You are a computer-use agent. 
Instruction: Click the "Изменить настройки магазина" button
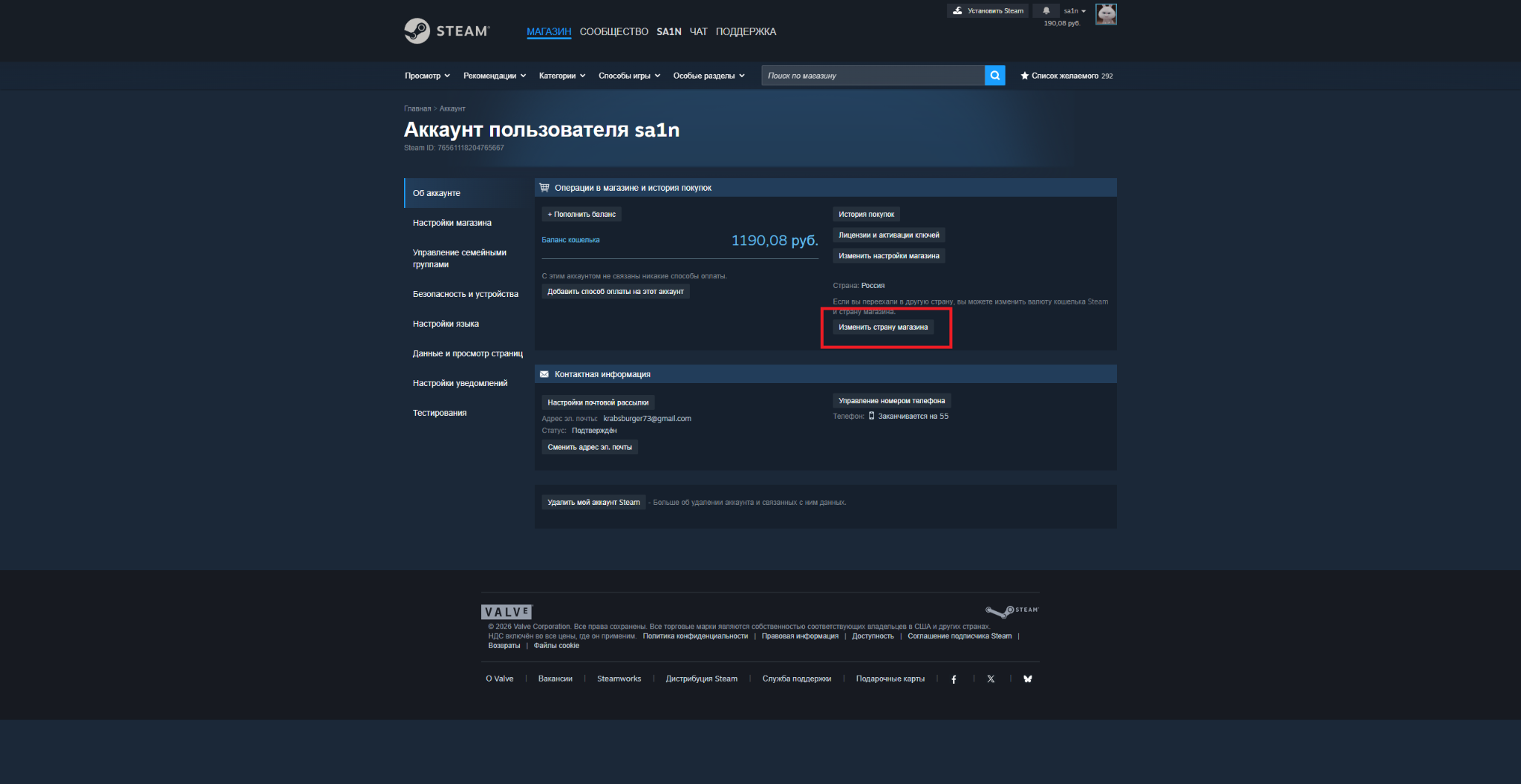click(889, 256)
